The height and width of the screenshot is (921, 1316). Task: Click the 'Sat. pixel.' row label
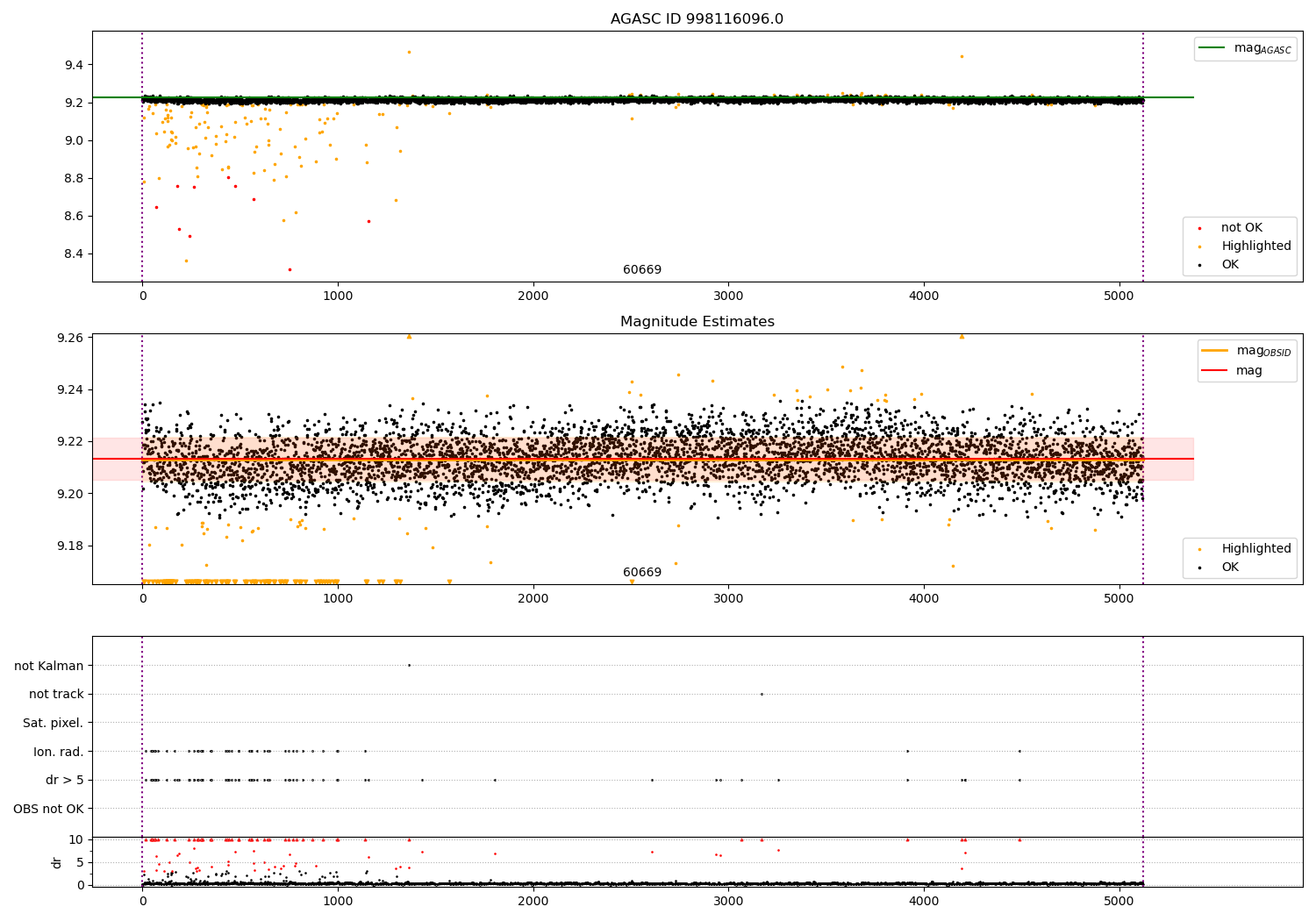click(x=53, y=724)
